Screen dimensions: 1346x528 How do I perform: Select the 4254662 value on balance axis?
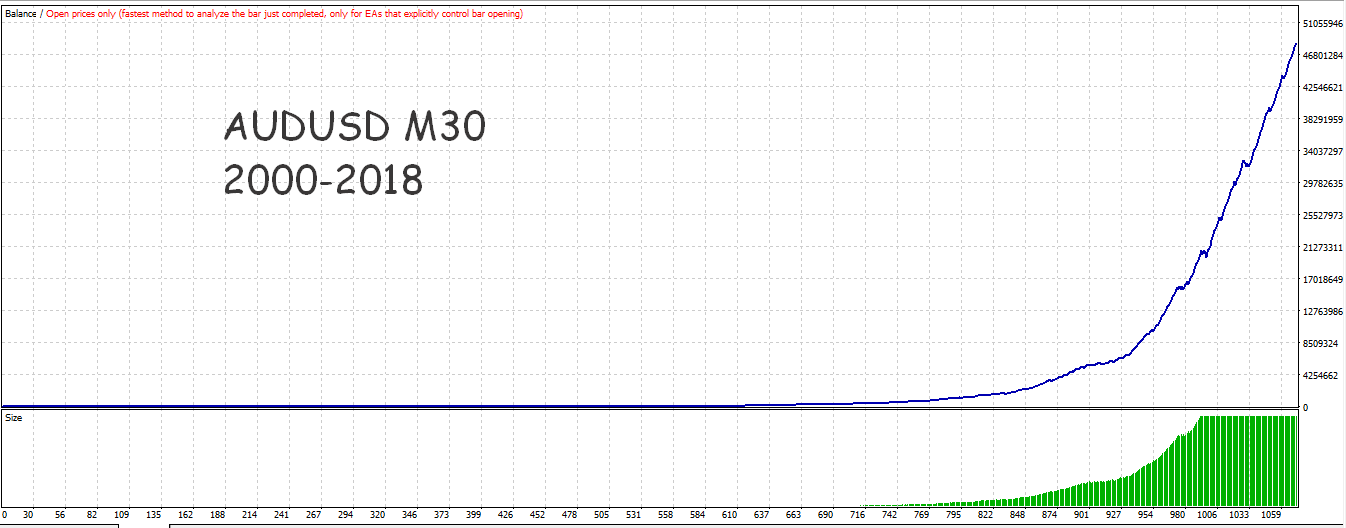tap(1320, 376)
